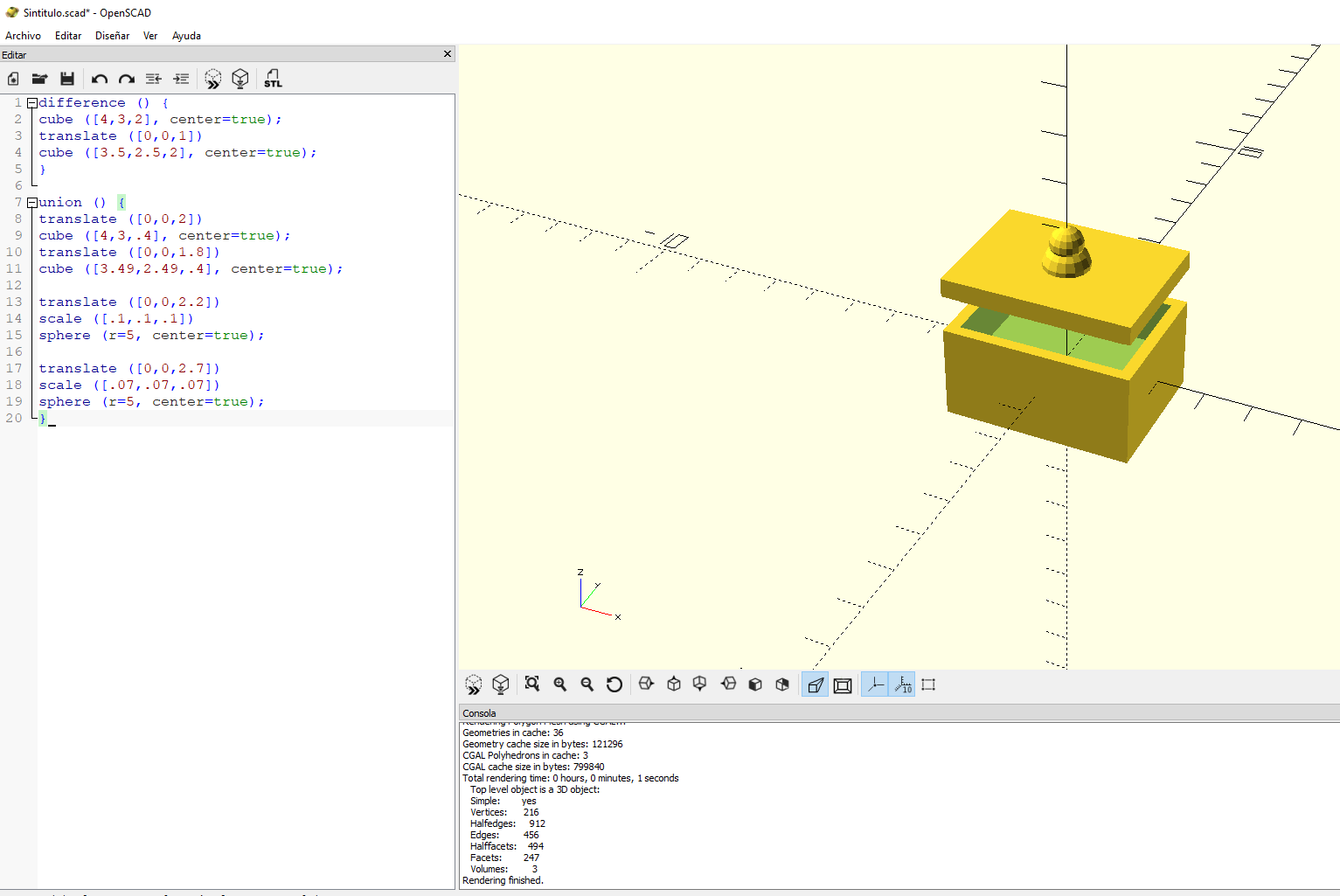The width and height of the screenshot is (1340, 896).
Task: Toggle perspective projection in the viewport toolbar
Action: (815, 684)
